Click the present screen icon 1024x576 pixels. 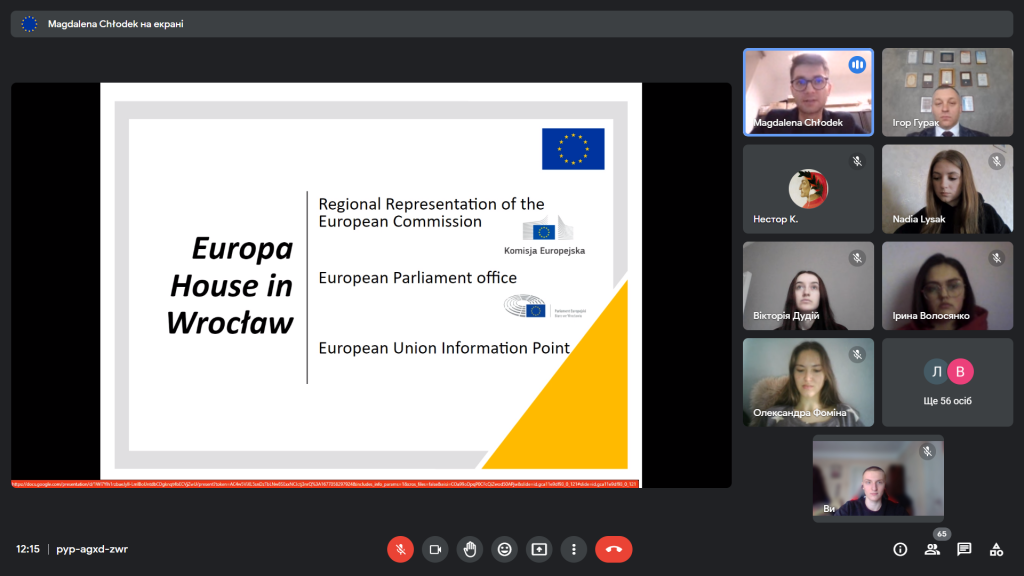(x=539, y=549)
